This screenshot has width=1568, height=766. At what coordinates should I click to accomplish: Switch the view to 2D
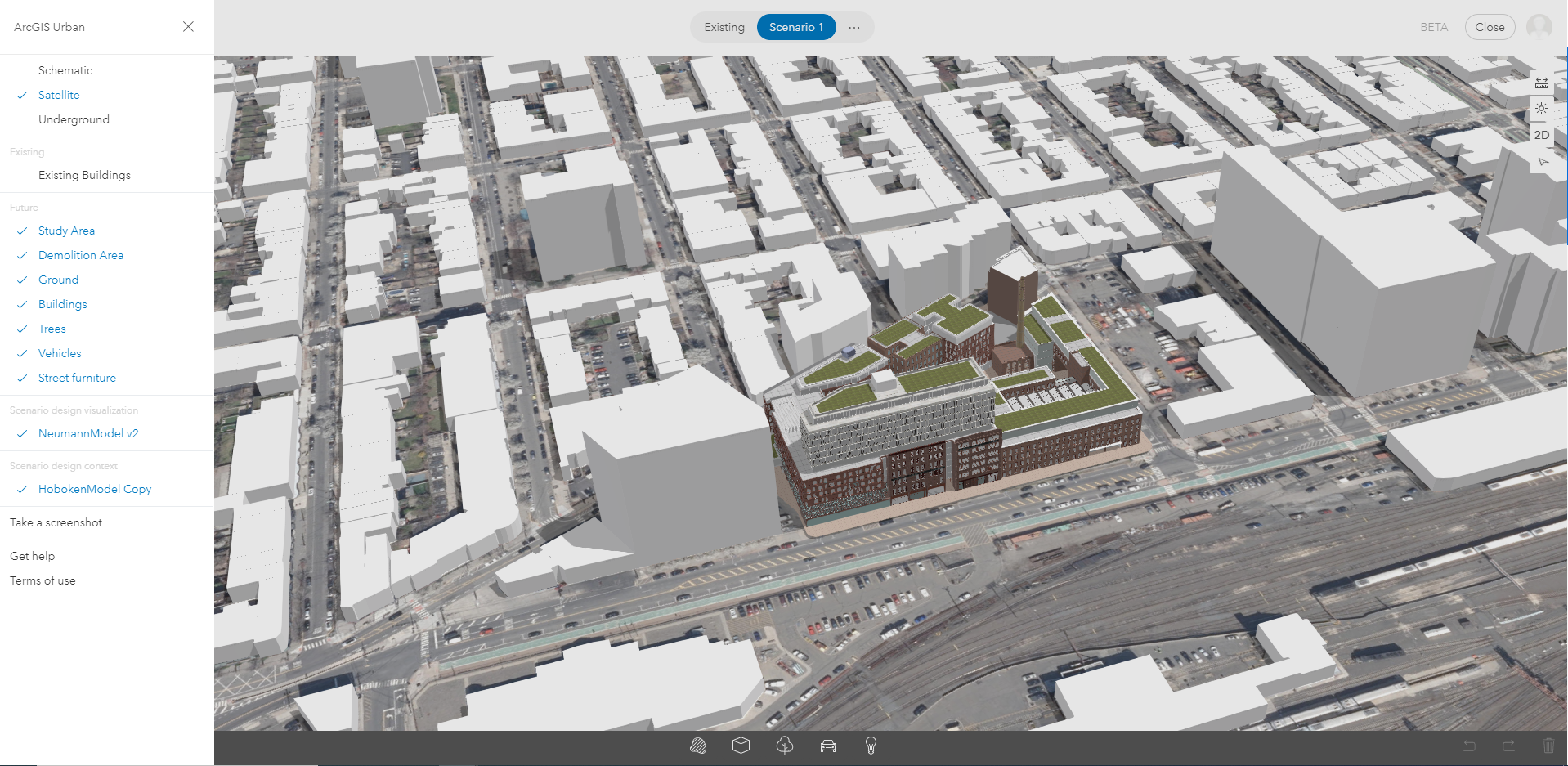click(x=1542, y=135)
